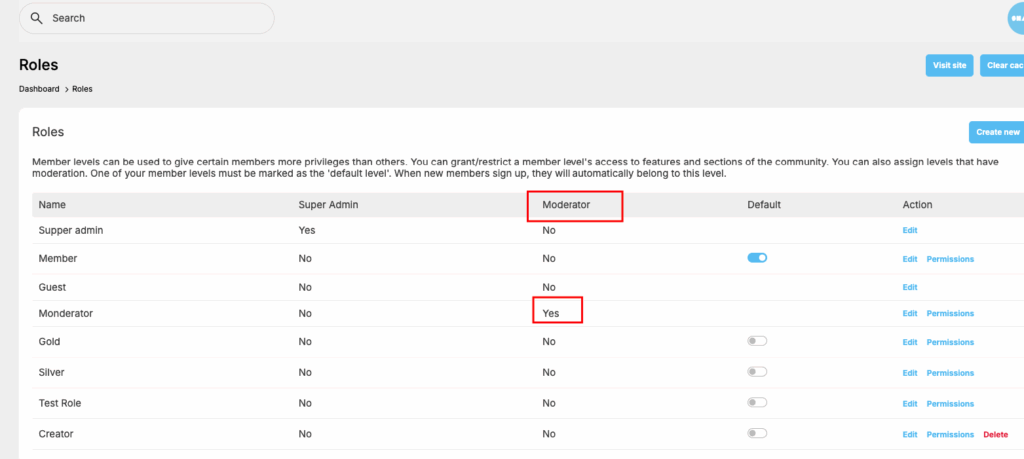
Task: Open the user avatar in top corner
Action: click(x=1014, y=18)
